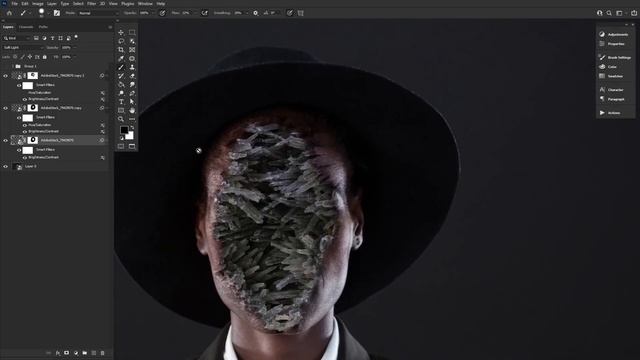
Task: Click the Smoothing value field
Action: (x=239, y=13)
